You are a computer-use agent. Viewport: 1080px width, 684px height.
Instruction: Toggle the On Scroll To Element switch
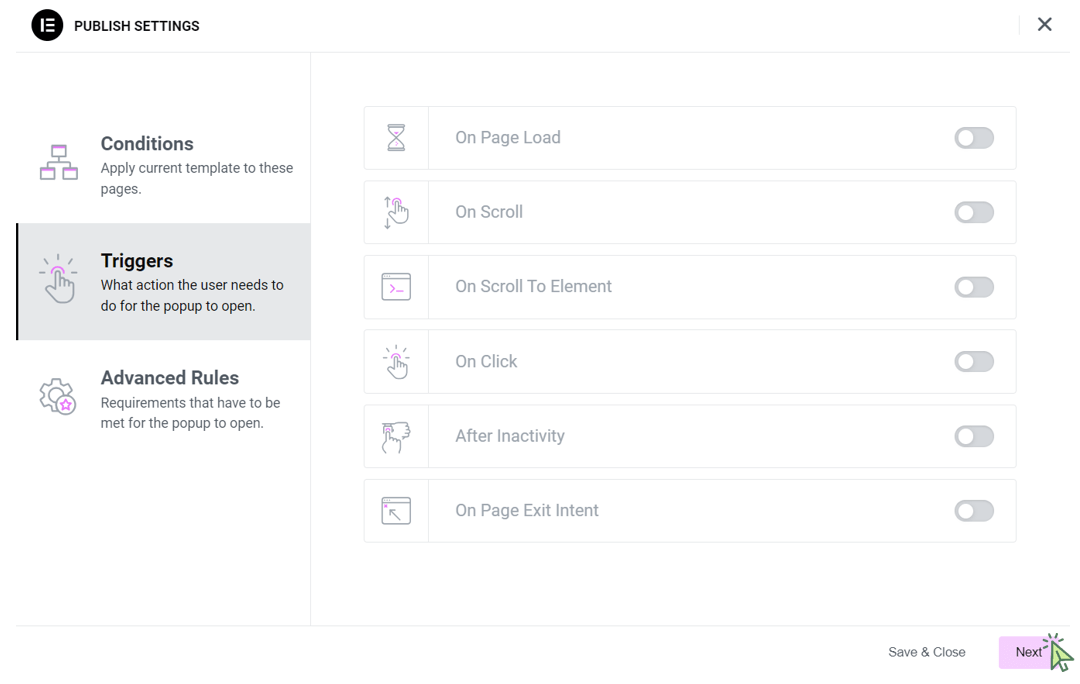(x=974, y=287)
